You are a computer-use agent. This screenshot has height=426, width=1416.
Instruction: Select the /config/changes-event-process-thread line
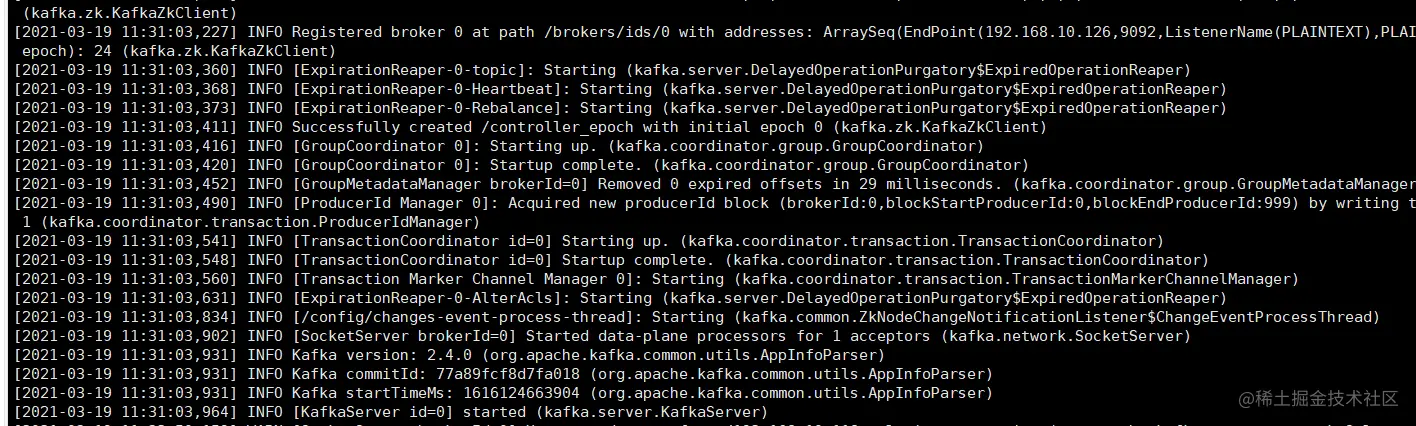tap(697, 317)
